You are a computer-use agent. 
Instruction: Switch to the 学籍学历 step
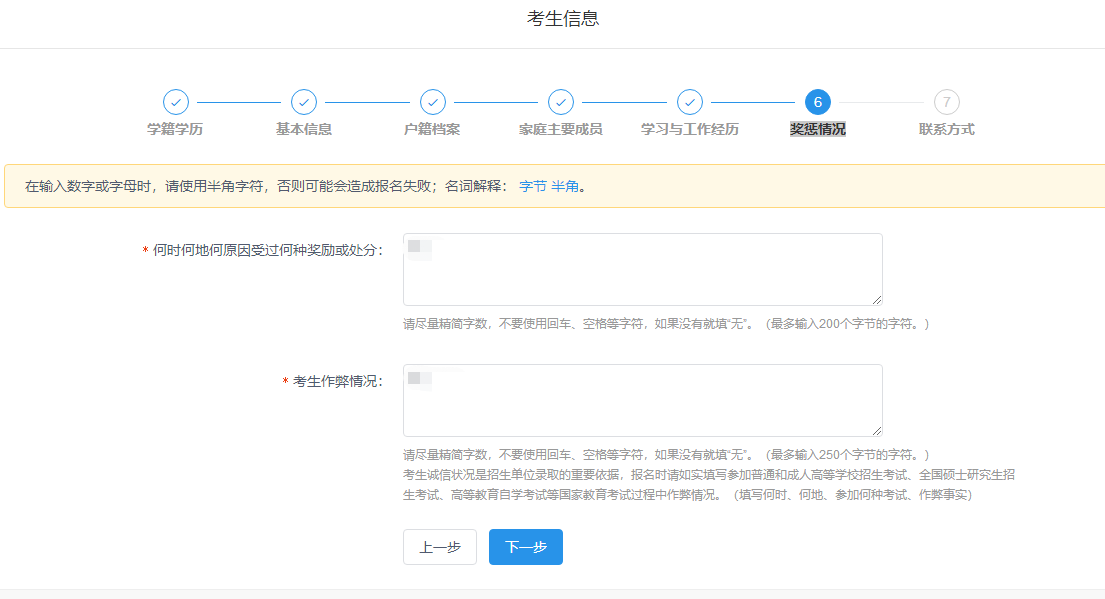click(177, 129)
